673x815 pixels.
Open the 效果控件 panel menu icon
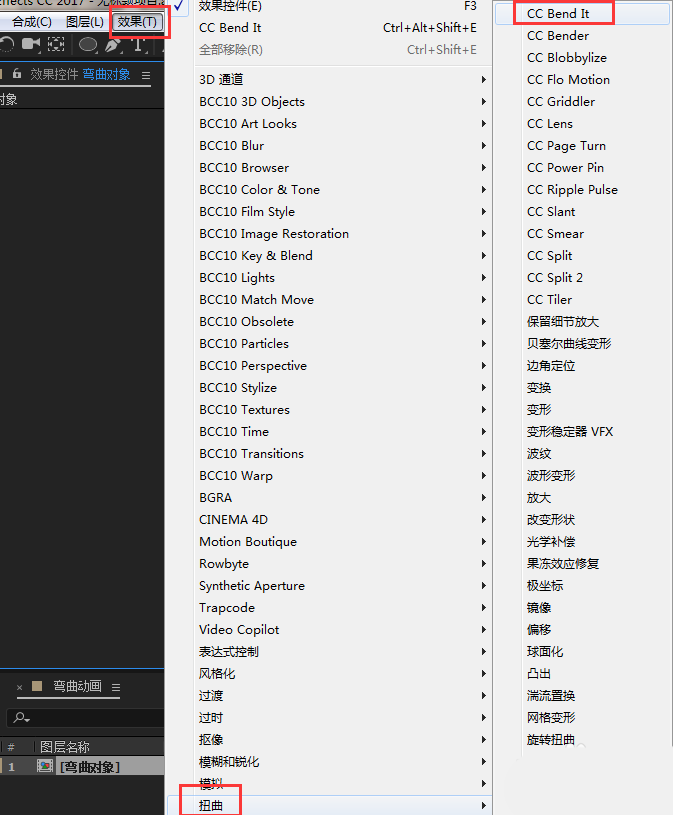coord(146,76)
